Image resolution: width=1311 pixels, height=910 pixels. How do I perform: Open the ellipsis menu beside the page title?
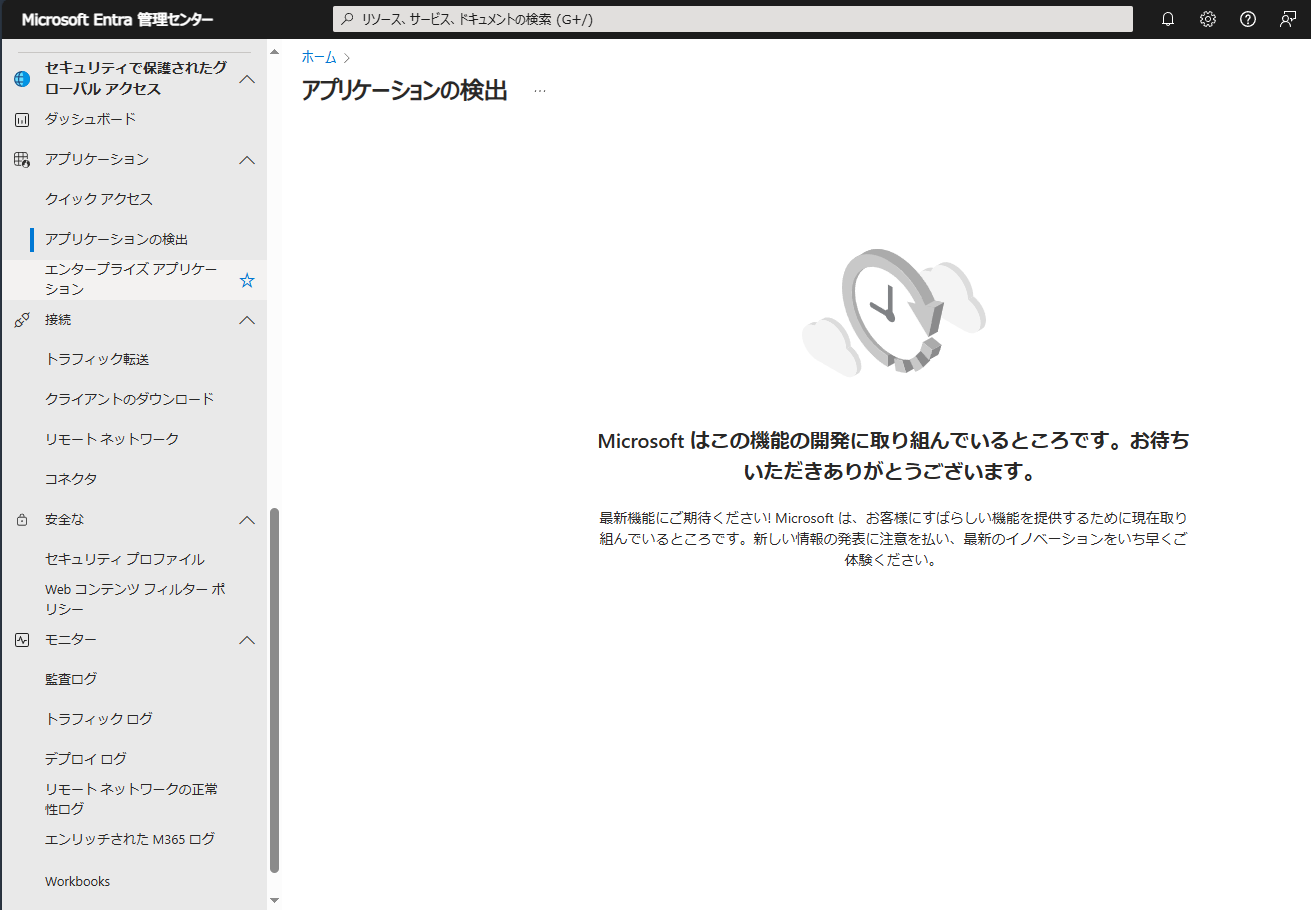pos(540,91)
